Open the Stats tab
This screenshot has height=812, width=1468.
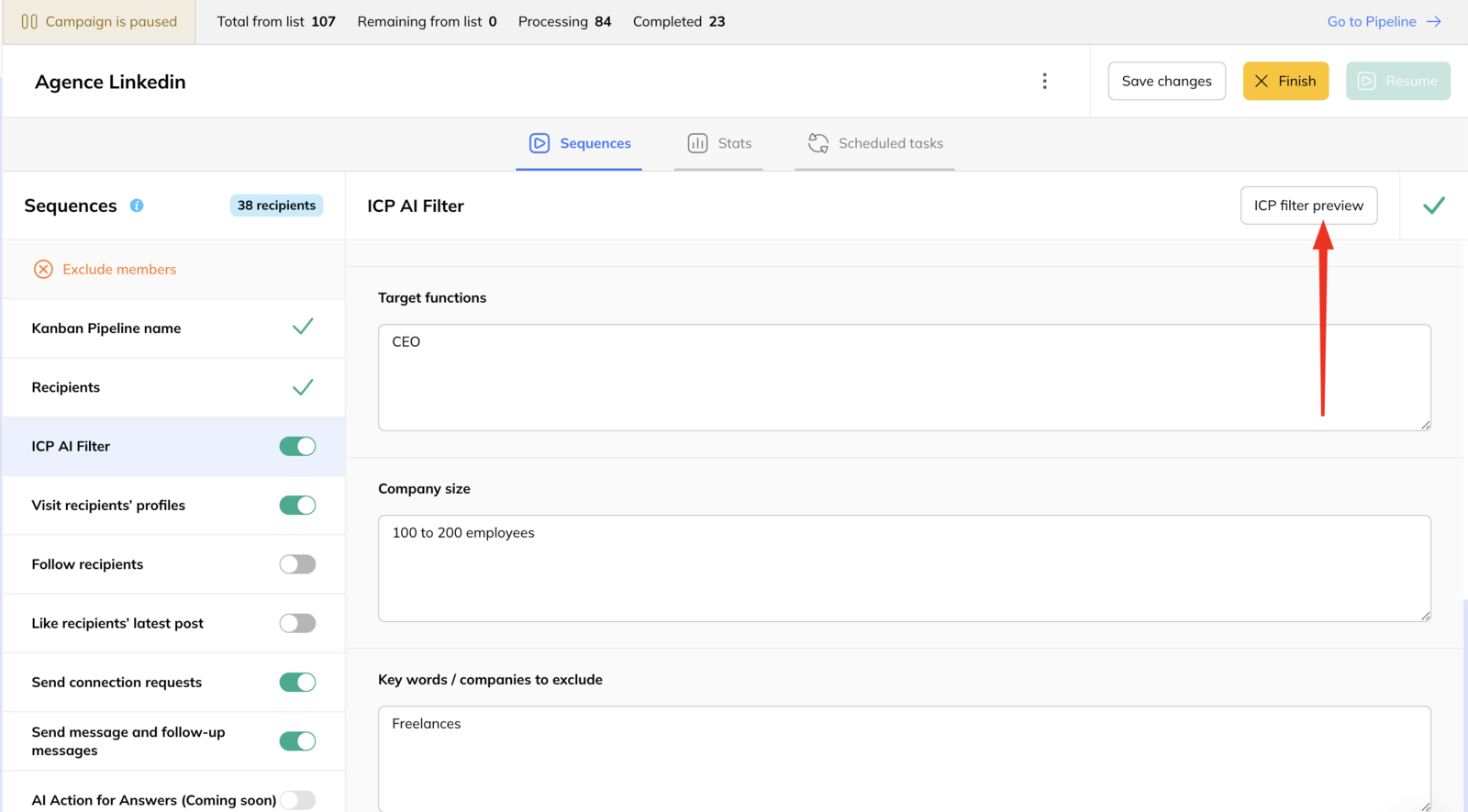pyautogui.click(x=718, y=143)
